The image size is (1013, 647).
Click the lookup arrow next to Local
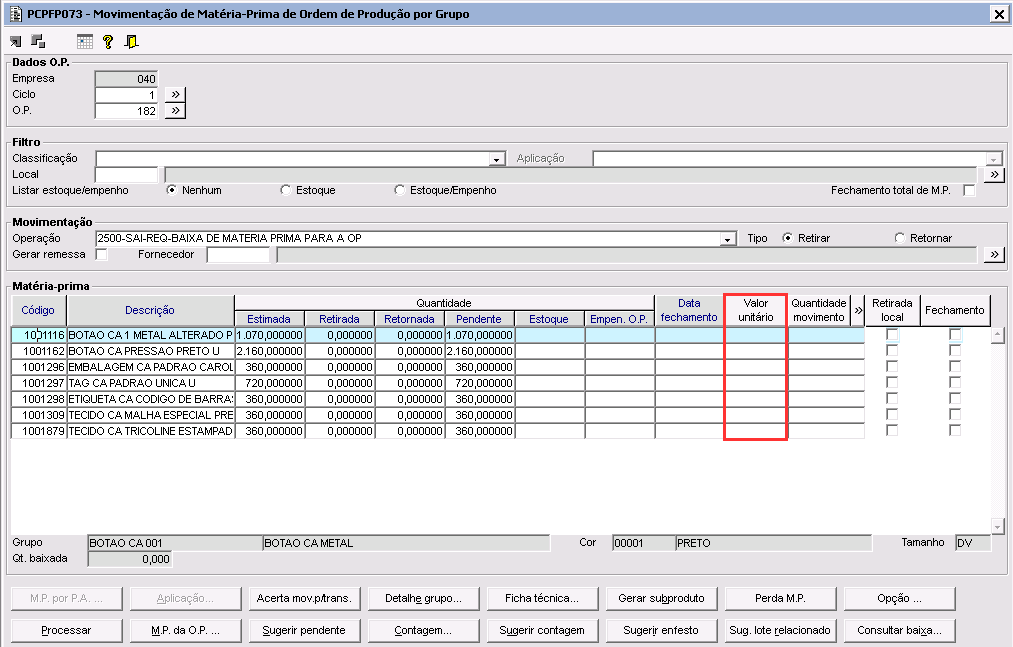click(x=994, y=175)
